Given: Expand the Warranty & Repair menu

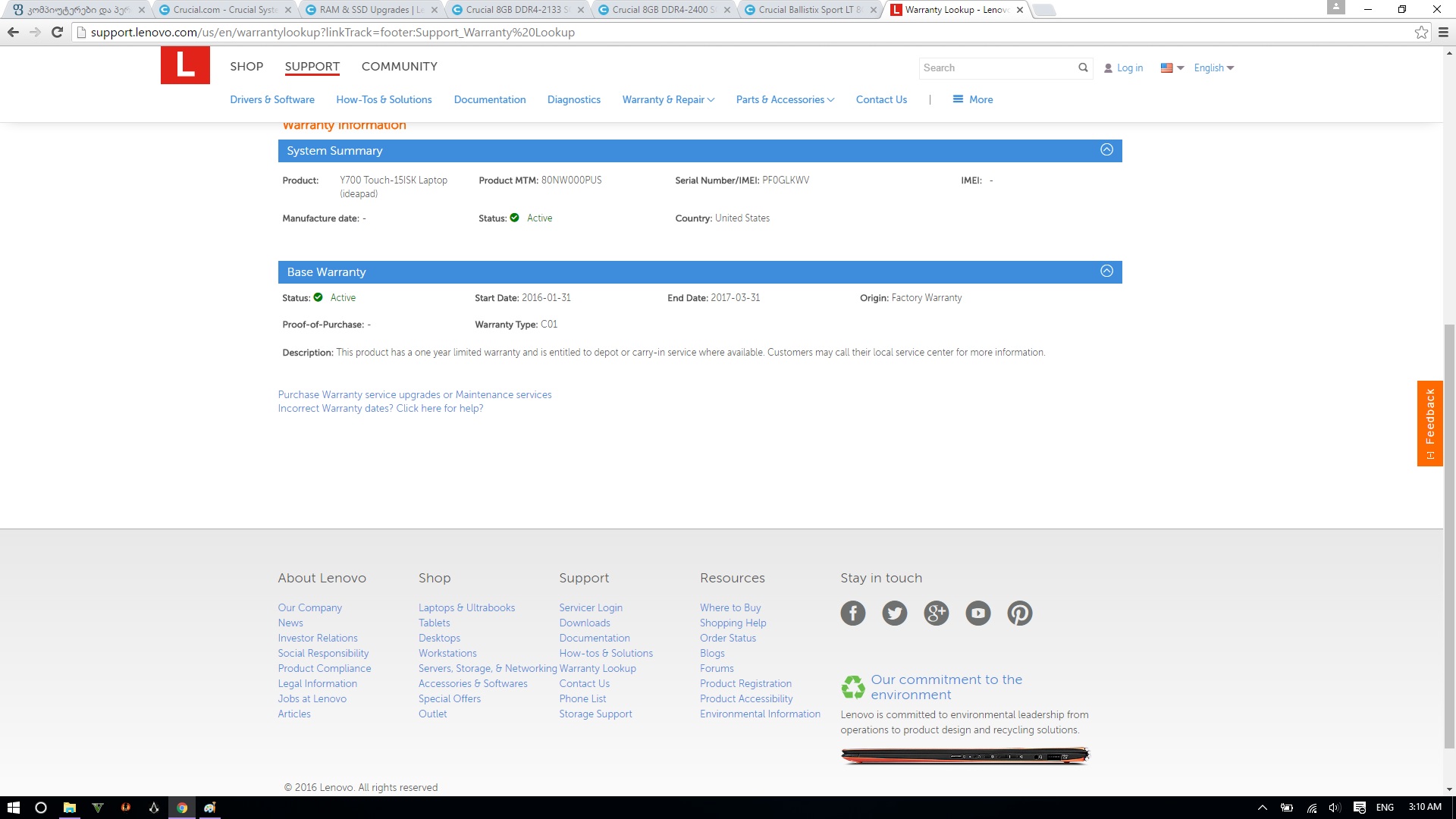Looking at the screenshot, I should click(667, 99).
